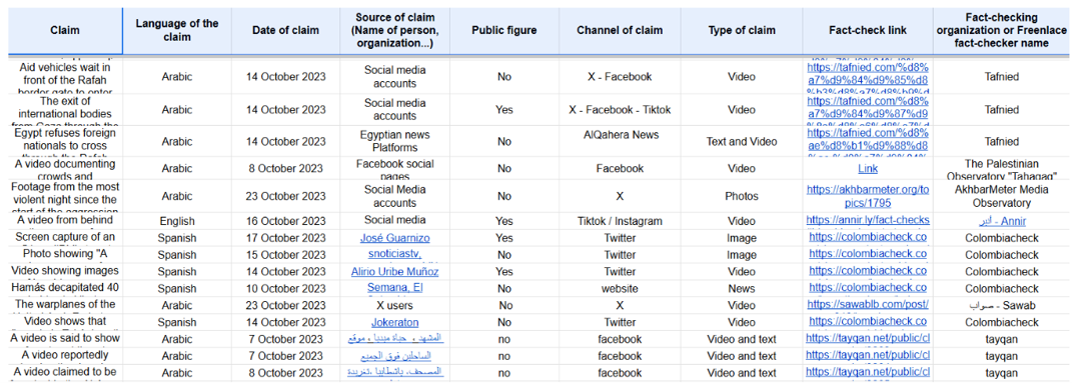Open the Alirio Uribe Muñoz link
The height and width of the screenshot is (383, 1072).
(394, 272)
